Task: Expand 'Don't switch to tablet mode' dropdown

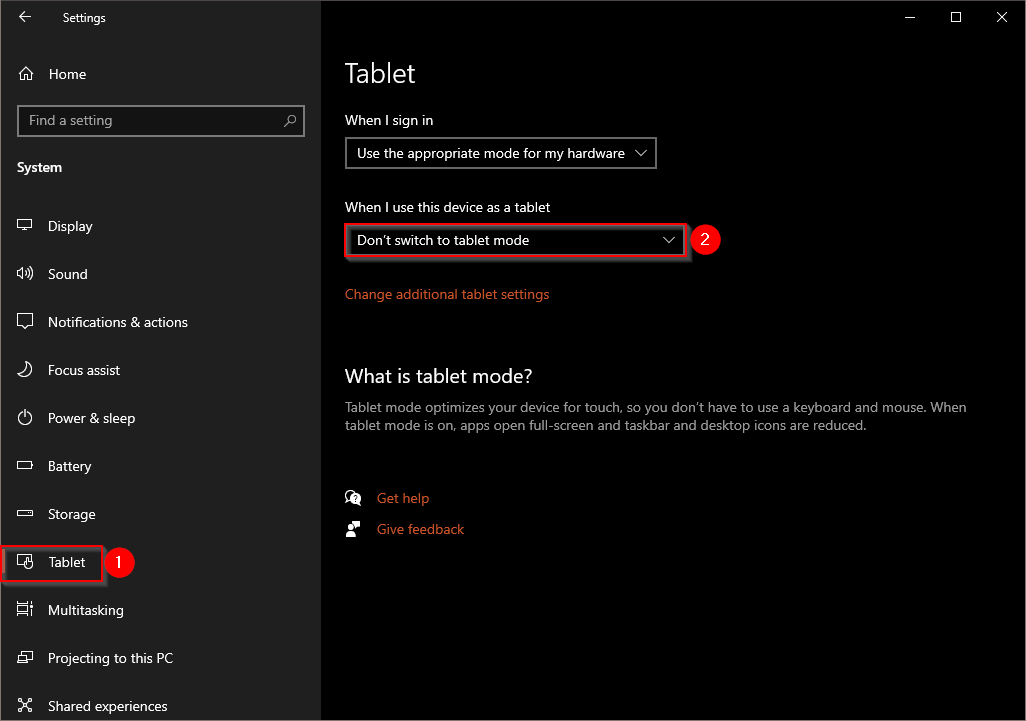Action: click(516, 241)
